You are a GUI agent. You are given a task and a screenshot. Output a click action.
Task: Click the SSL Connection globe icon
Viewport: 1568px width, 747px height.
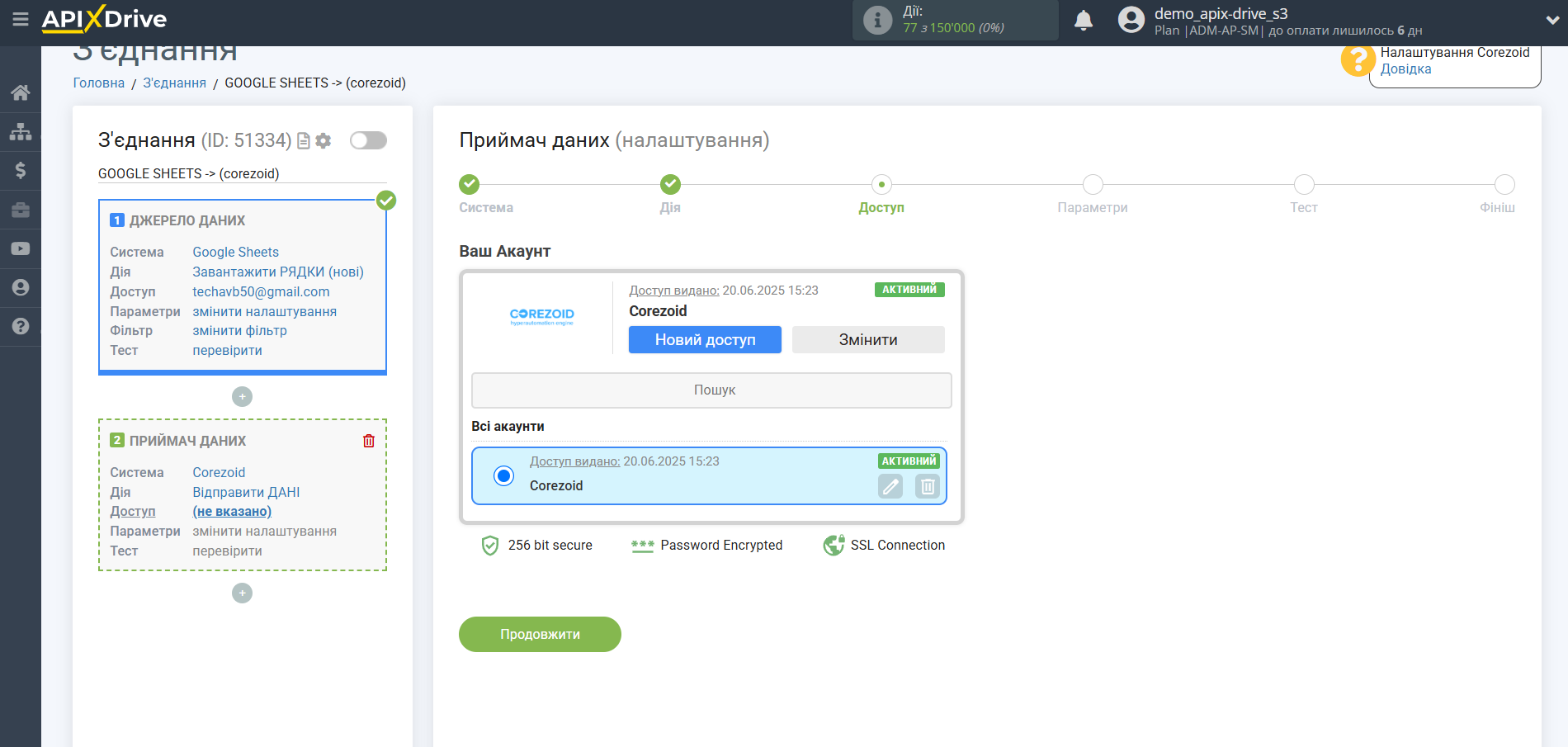[x=834, y=546]
